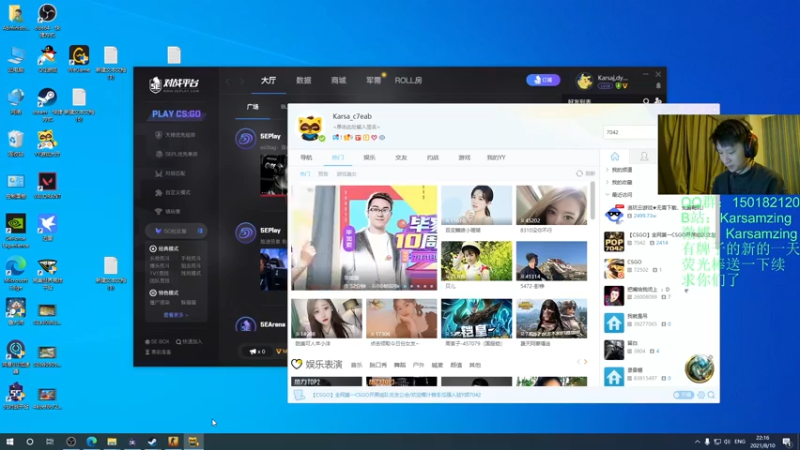
Task: Click the blue subscribe button in 5E
Action: point(543,80)
